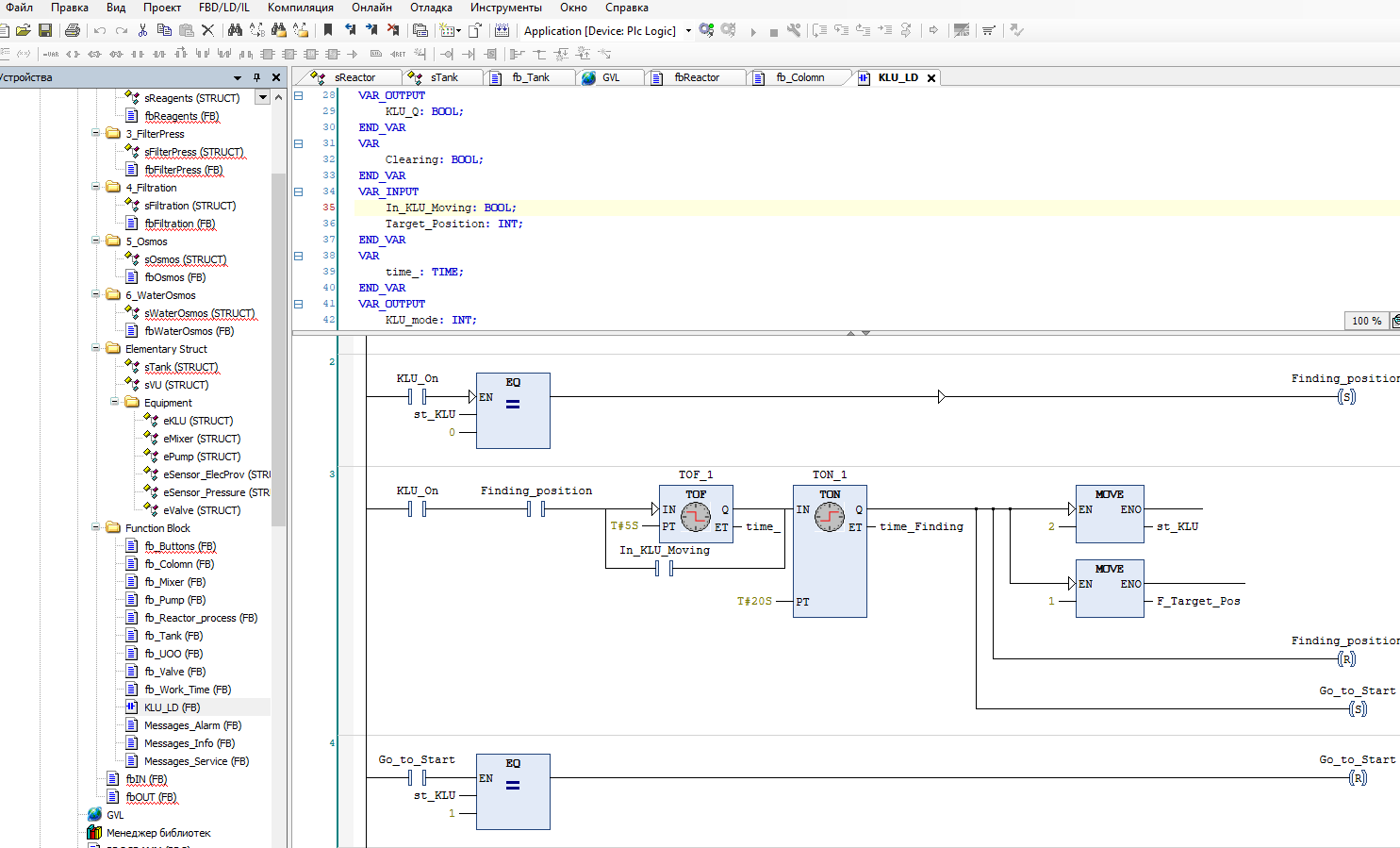Clear bookmarks with the red X flag icon
Viewport: 1400px width, 848px height.
tap(393, 30)
